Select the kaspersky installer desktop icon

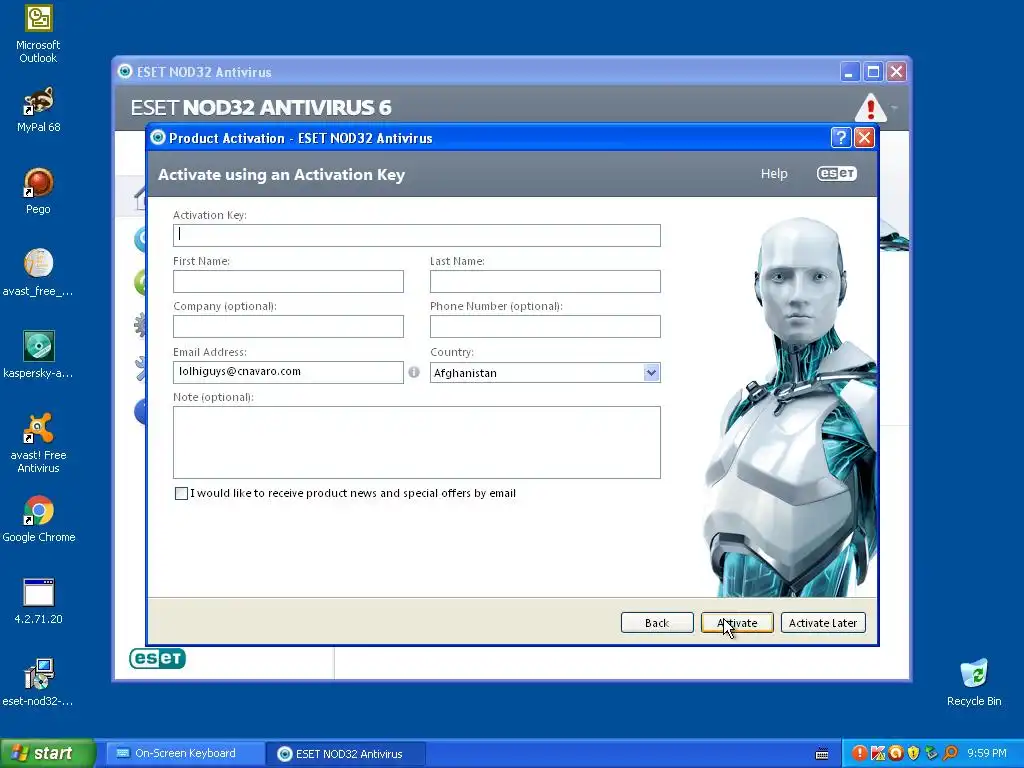[38, 355]
